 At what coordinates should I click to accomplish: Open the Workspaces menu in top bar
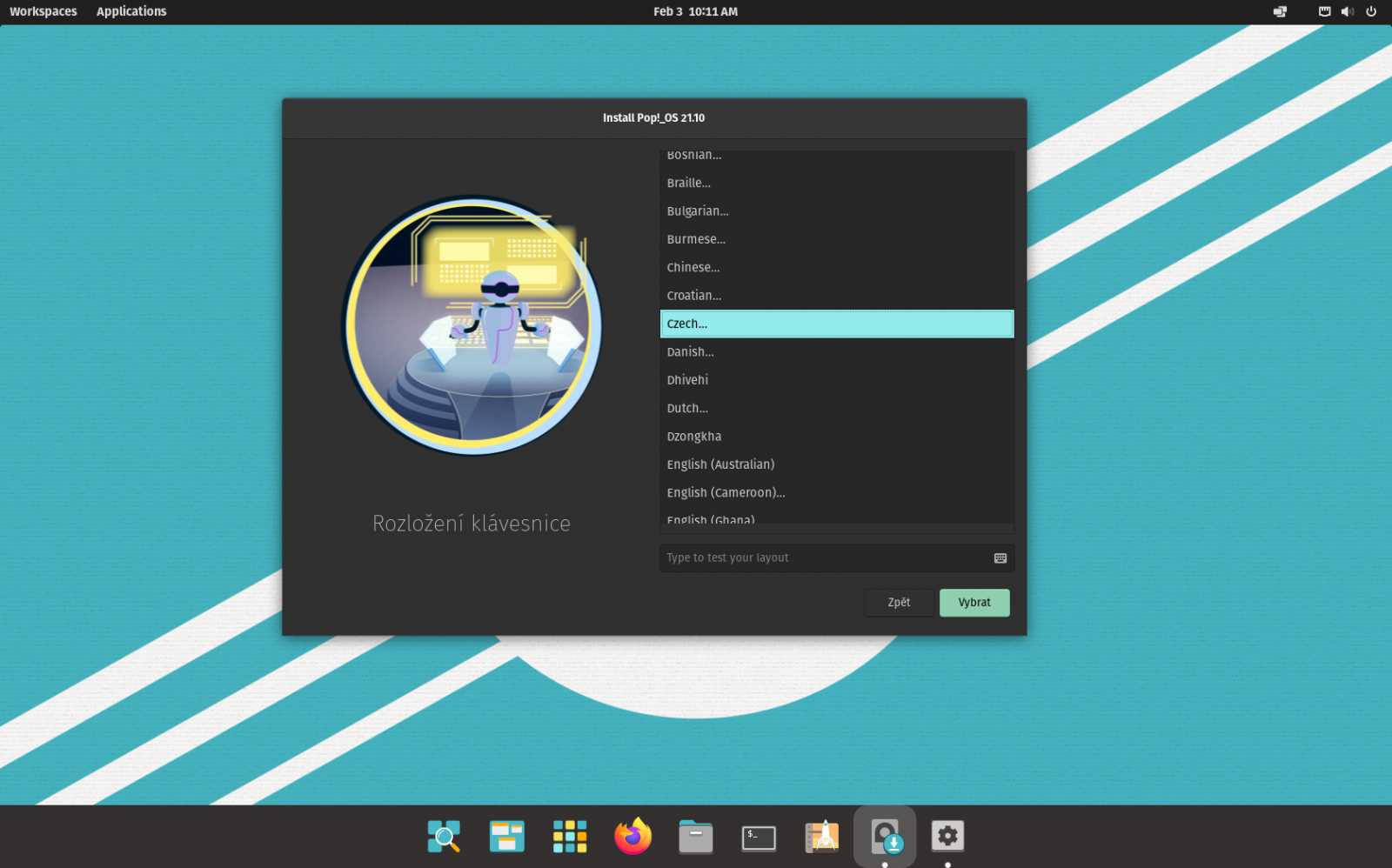[43, 11]
